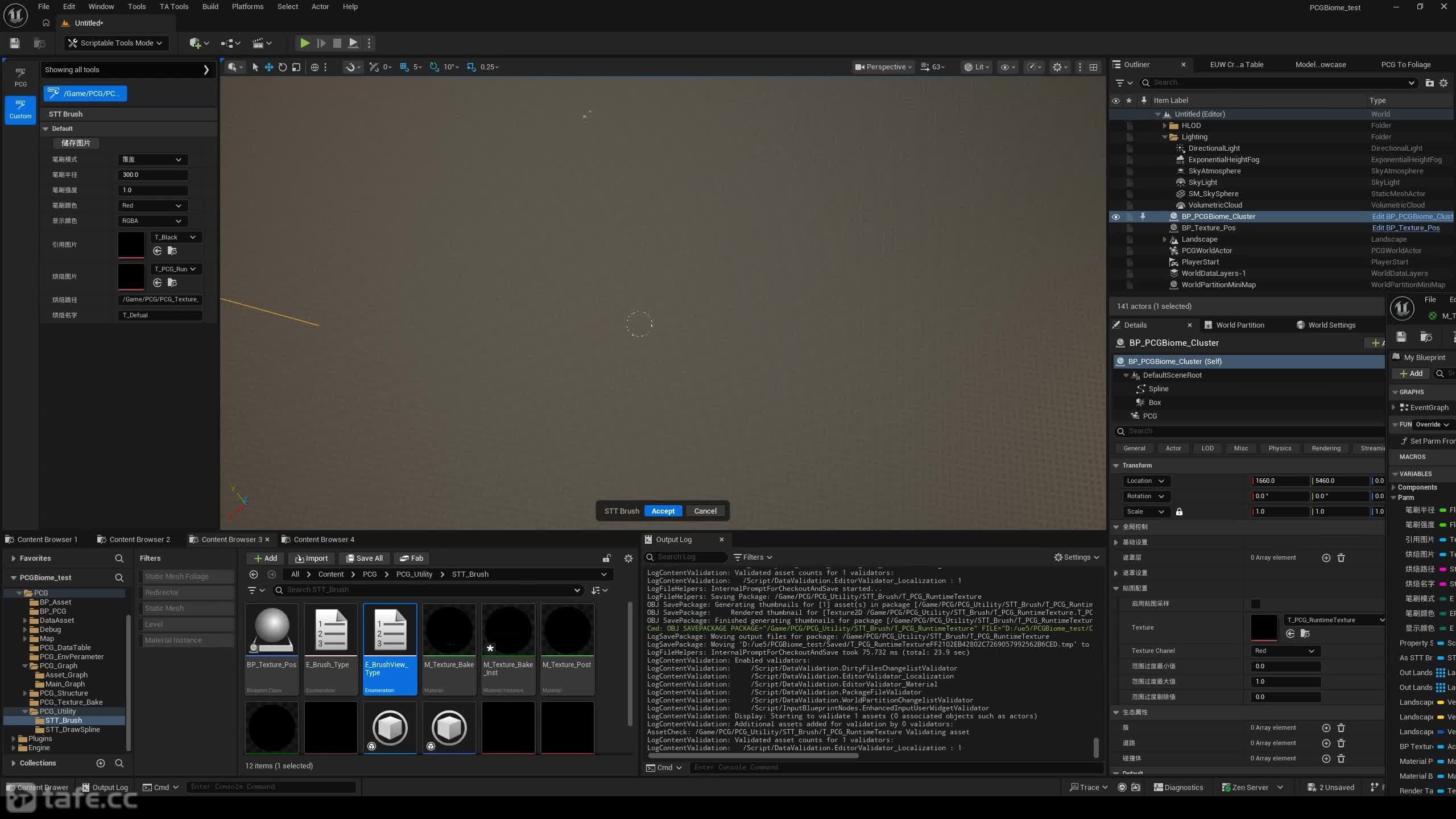Enable the 启用贴图采样 checkbox

pos(1256,603)
